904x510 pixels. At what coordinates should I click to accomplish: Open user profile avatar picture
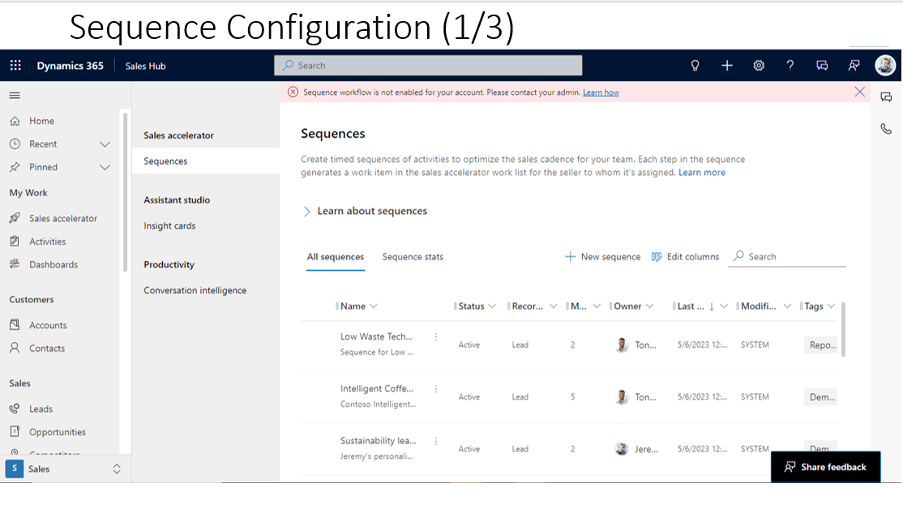click(885, 65)
